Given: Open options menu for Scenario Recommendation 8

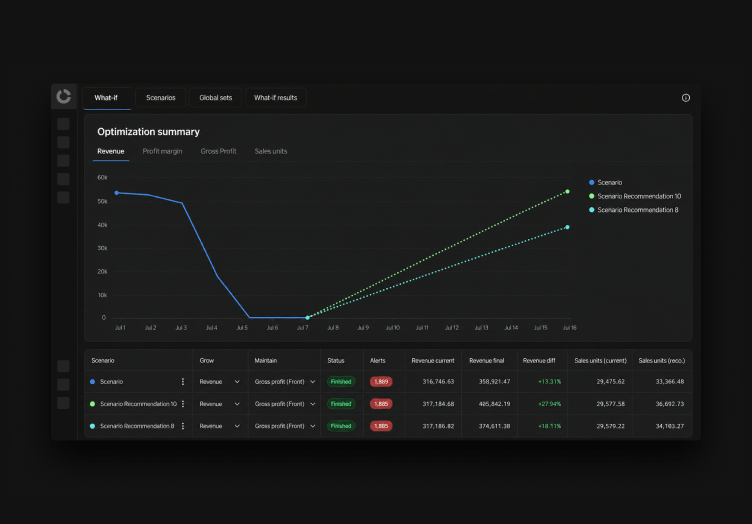Looking at the screenshot, I should click(x=183, y=426).
